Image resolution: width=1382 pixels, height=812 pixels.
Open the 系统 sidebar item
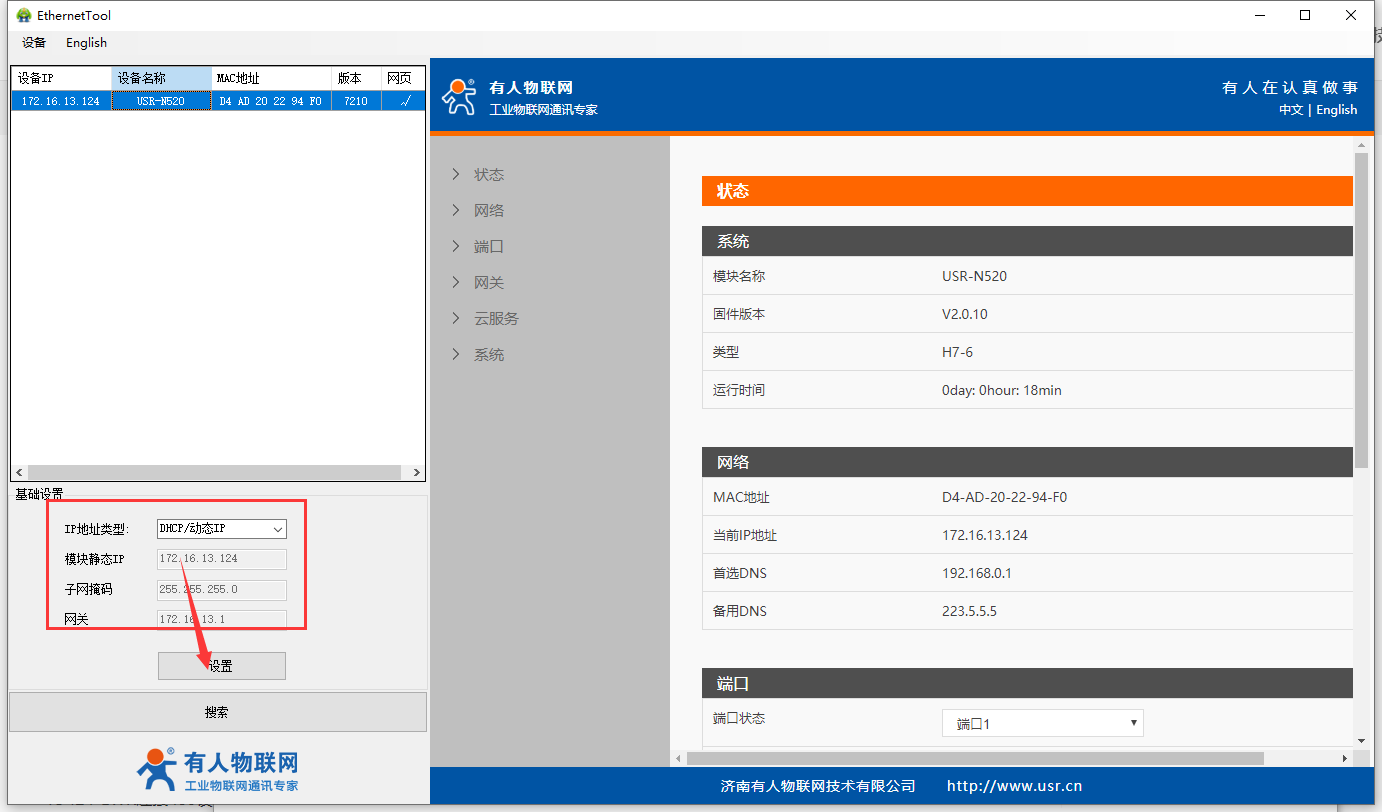pos(488,355)
